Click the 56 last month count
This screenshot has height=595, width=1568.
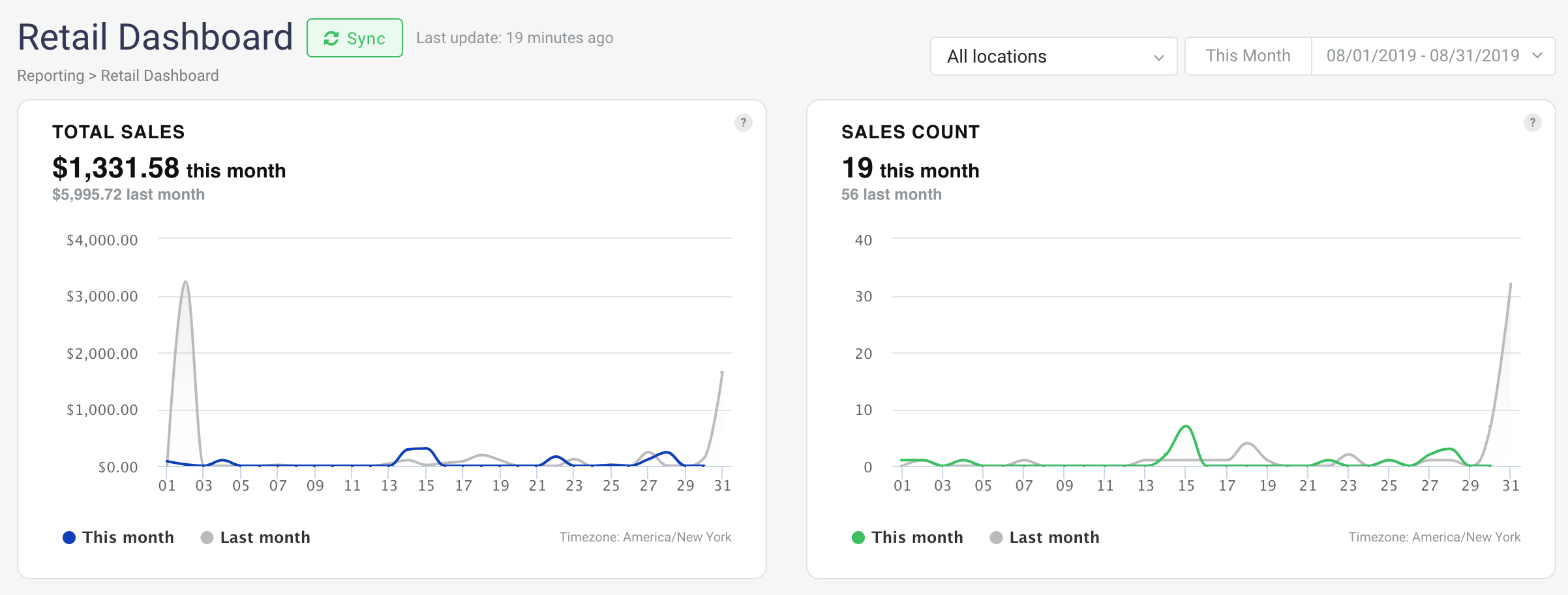point(892,194)
